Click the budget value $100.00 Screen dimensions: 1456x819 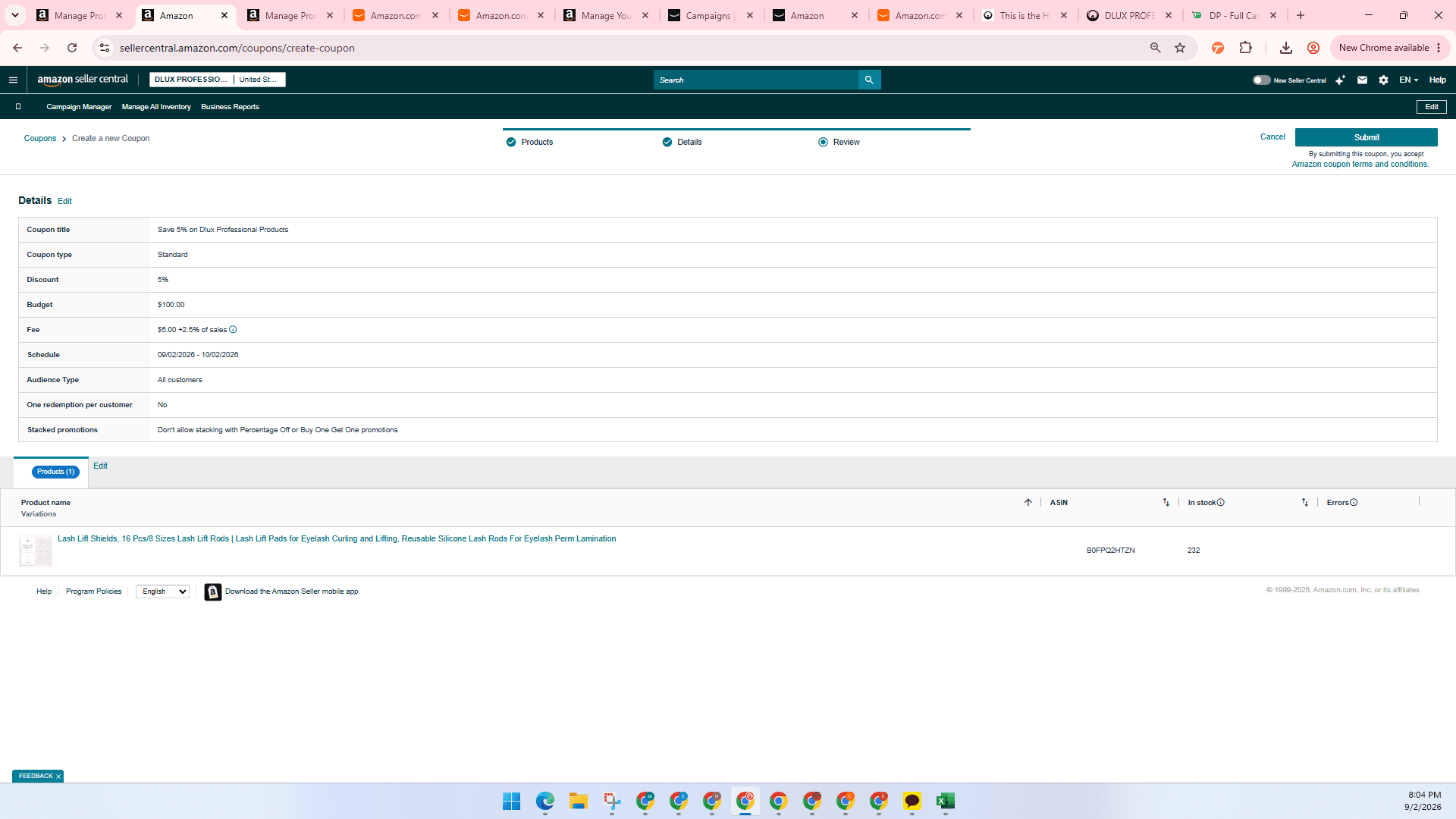[171, 305]
